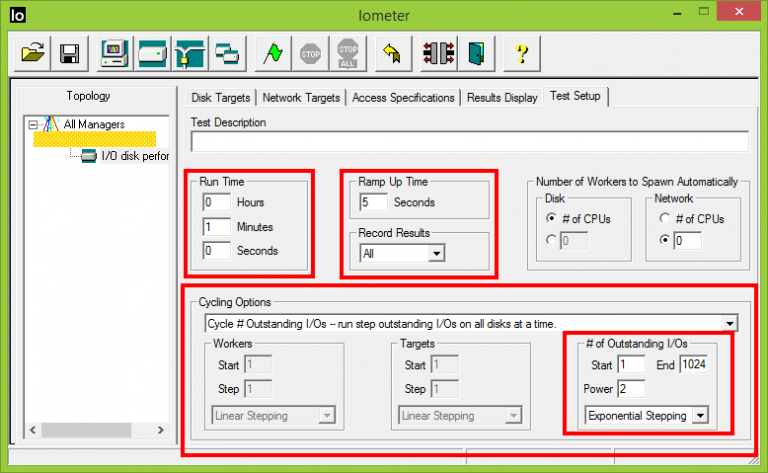The height and width of the screenshot is (473, 768).
Task: Click the Save configuration floppy disk icon
Action: pyautogui.click(x=69, y=53)
